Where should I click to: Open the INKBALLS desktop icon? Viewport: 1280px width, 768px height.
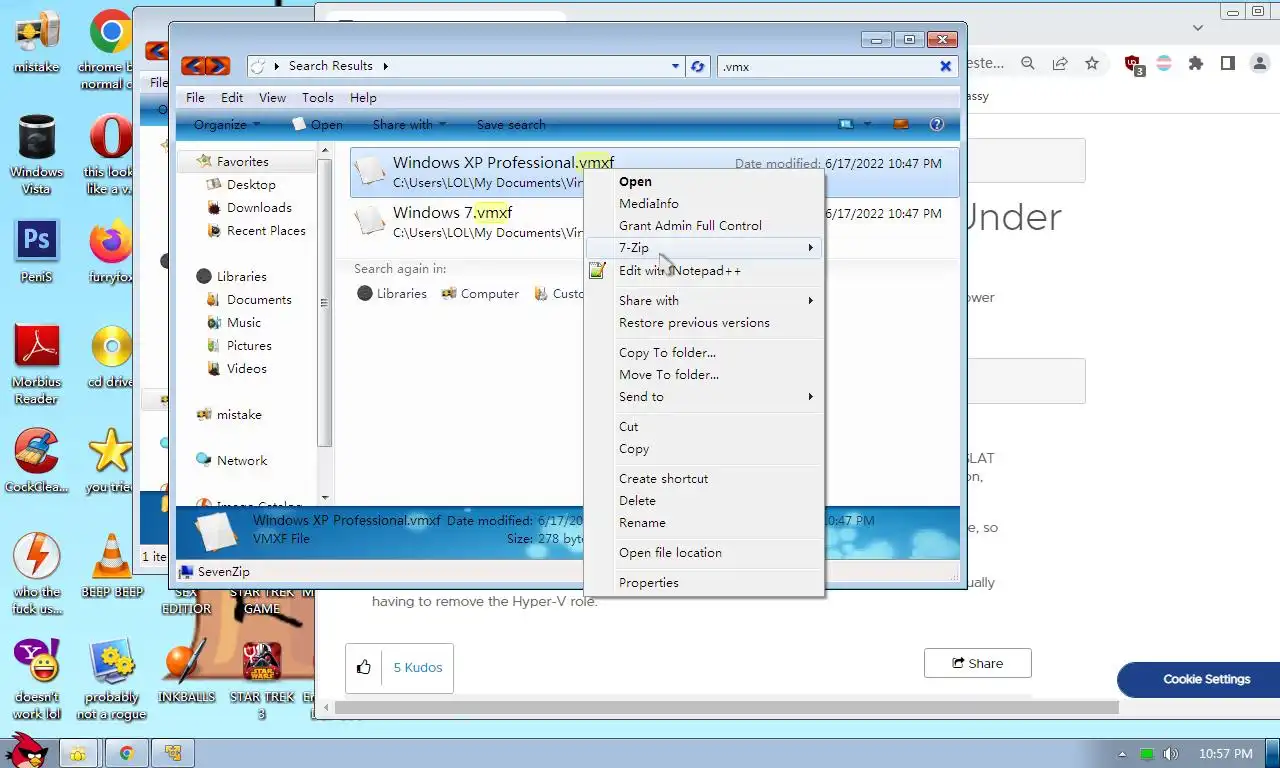[x=186, y=661]
